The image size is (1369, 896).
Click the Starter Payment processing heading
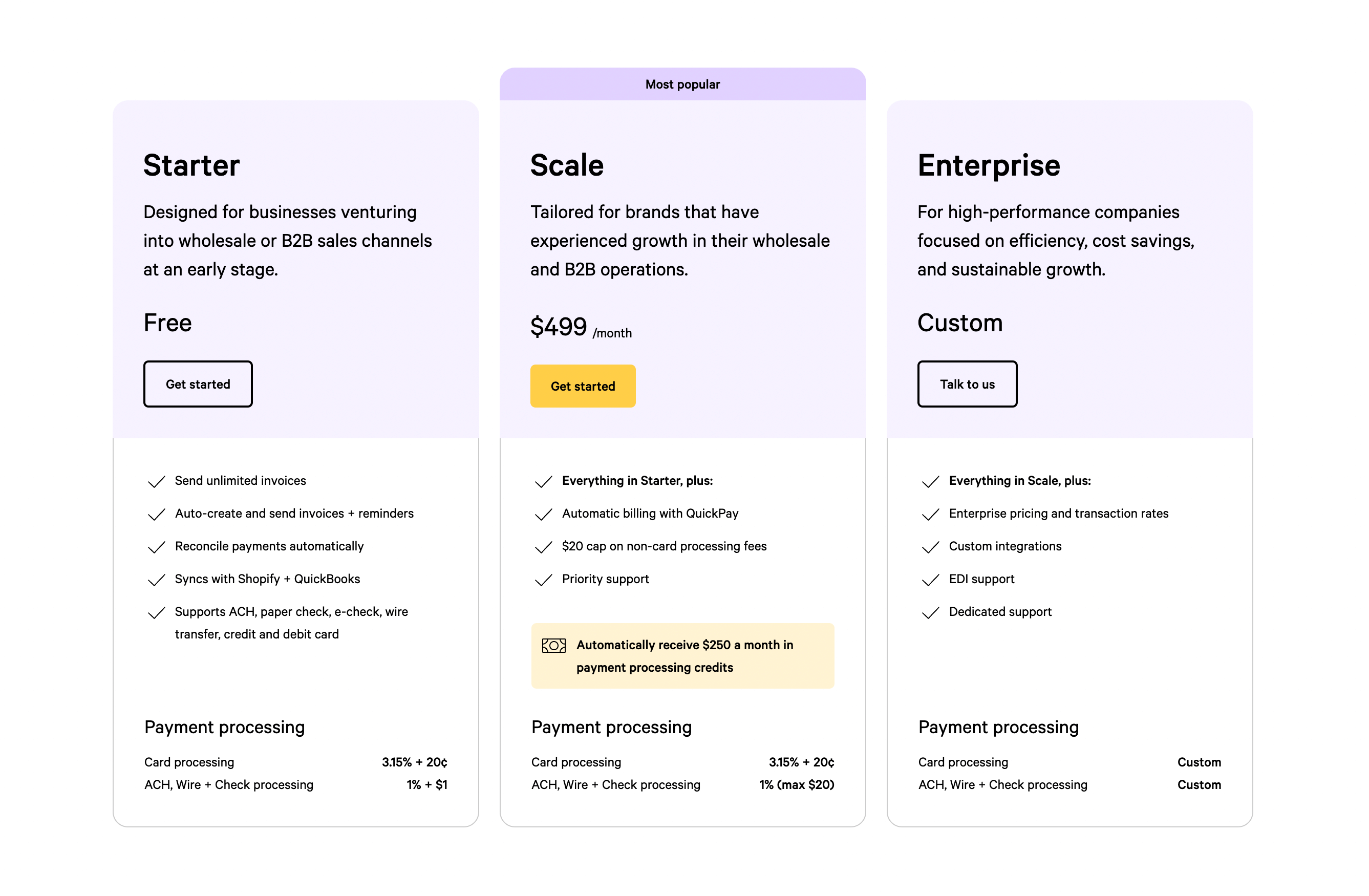224,727
